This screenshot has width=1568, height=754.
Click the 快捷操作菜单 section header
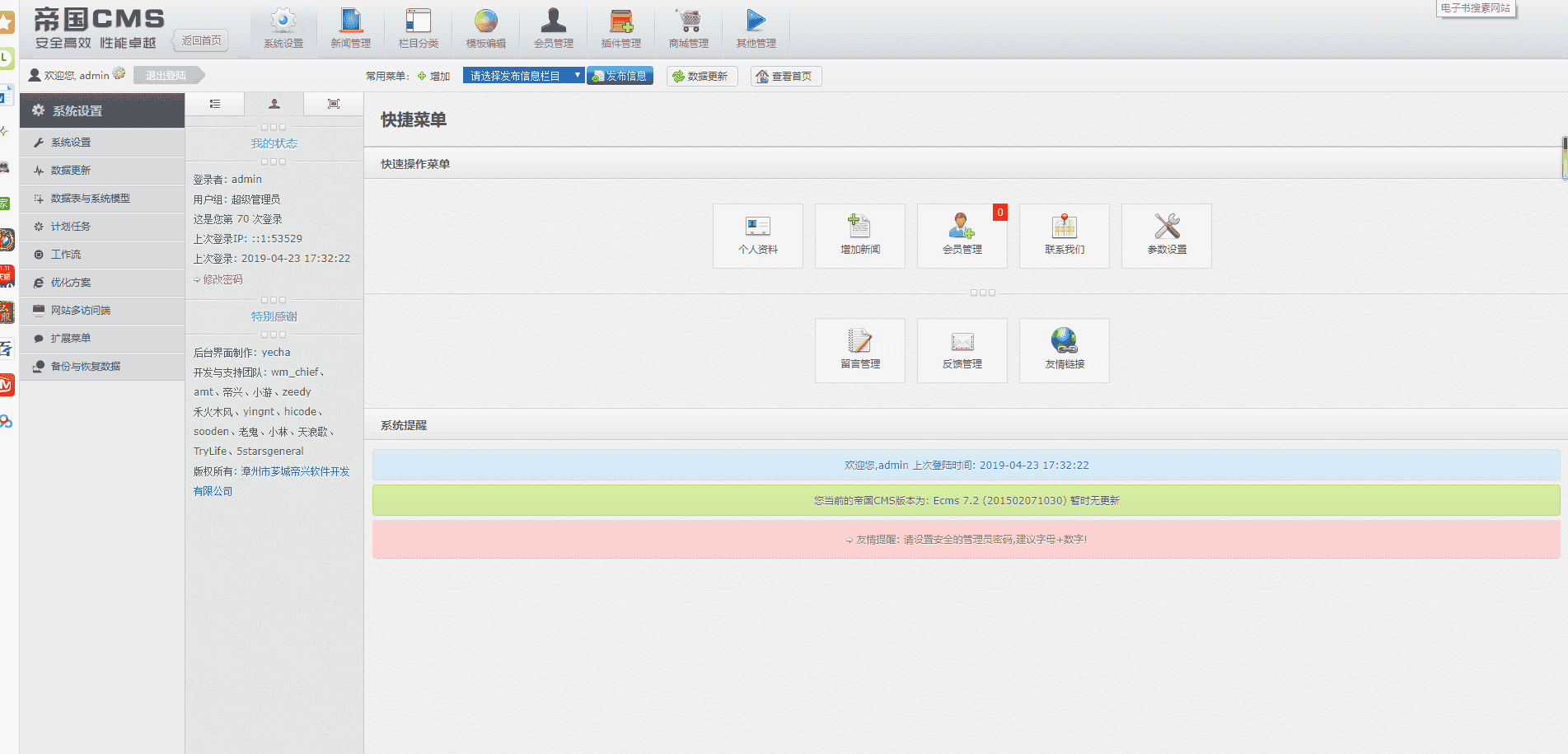[x=415, y=164]
